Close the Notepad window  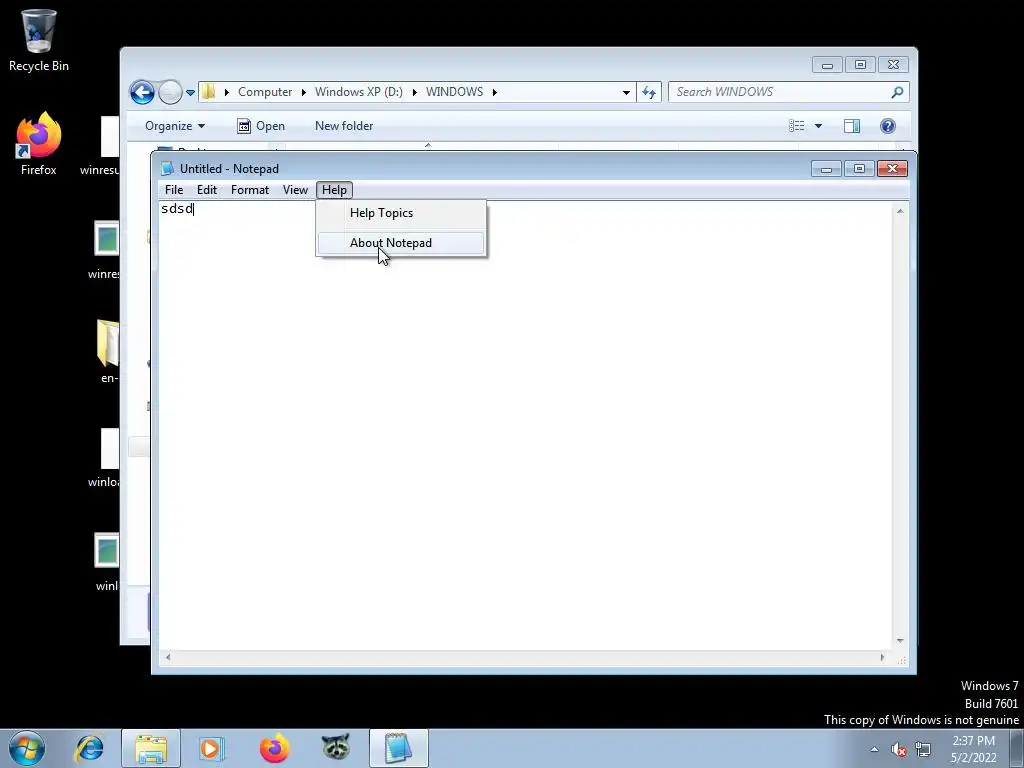click(x=892, y=169)
